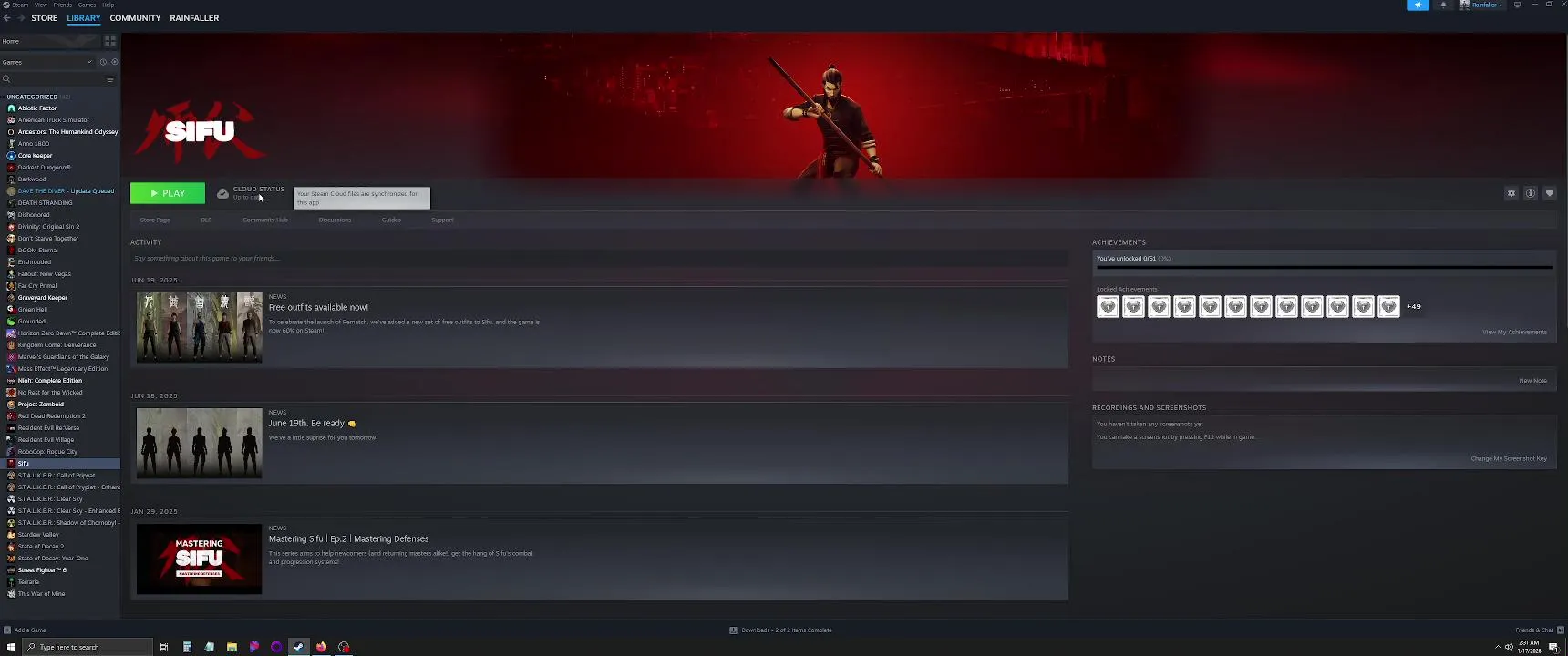This screenshot has height=656, width=1568.
Task: Enter Big Picture mode monitor icon
Action: click(x=1517, y=5)
